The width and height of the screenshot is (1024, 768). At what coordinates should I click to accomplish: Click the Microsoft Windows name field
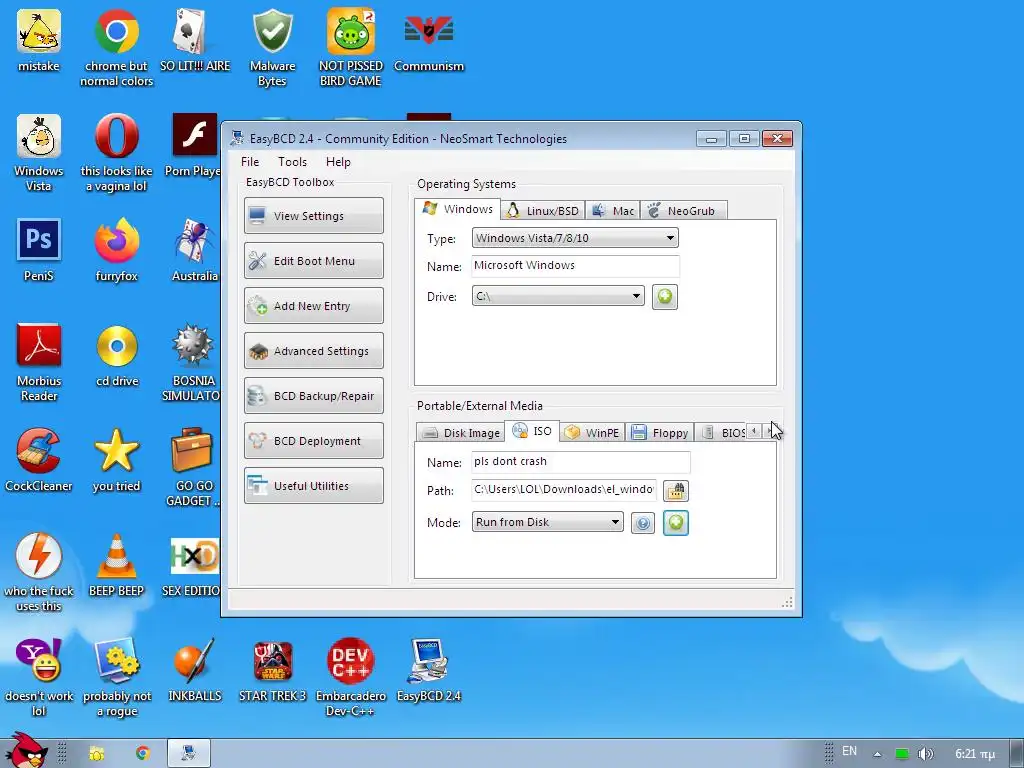pos(575,266)
